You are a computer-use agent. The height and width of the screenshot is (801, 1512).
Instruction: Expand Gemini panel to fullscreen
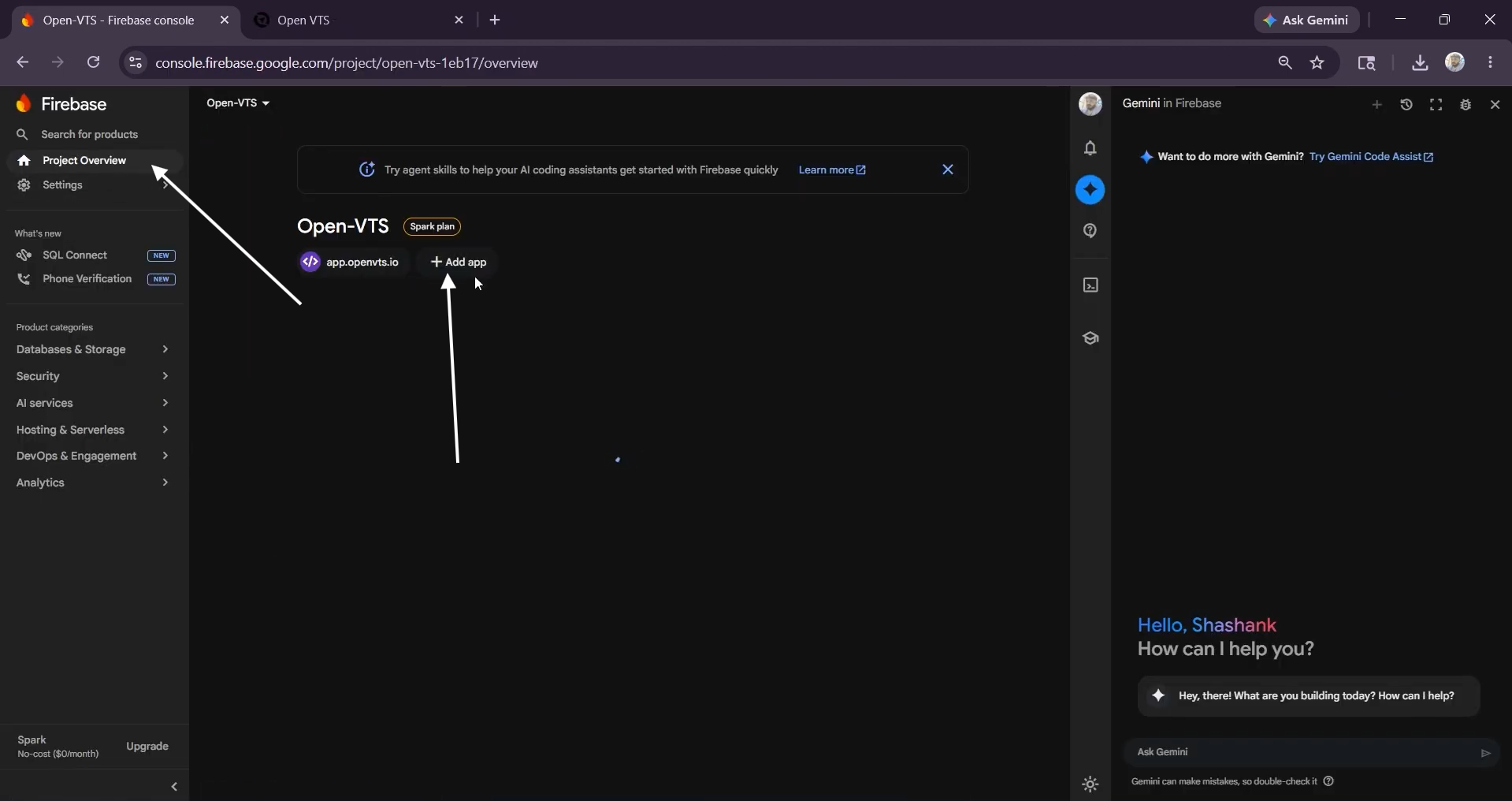tap(1436, 105)
